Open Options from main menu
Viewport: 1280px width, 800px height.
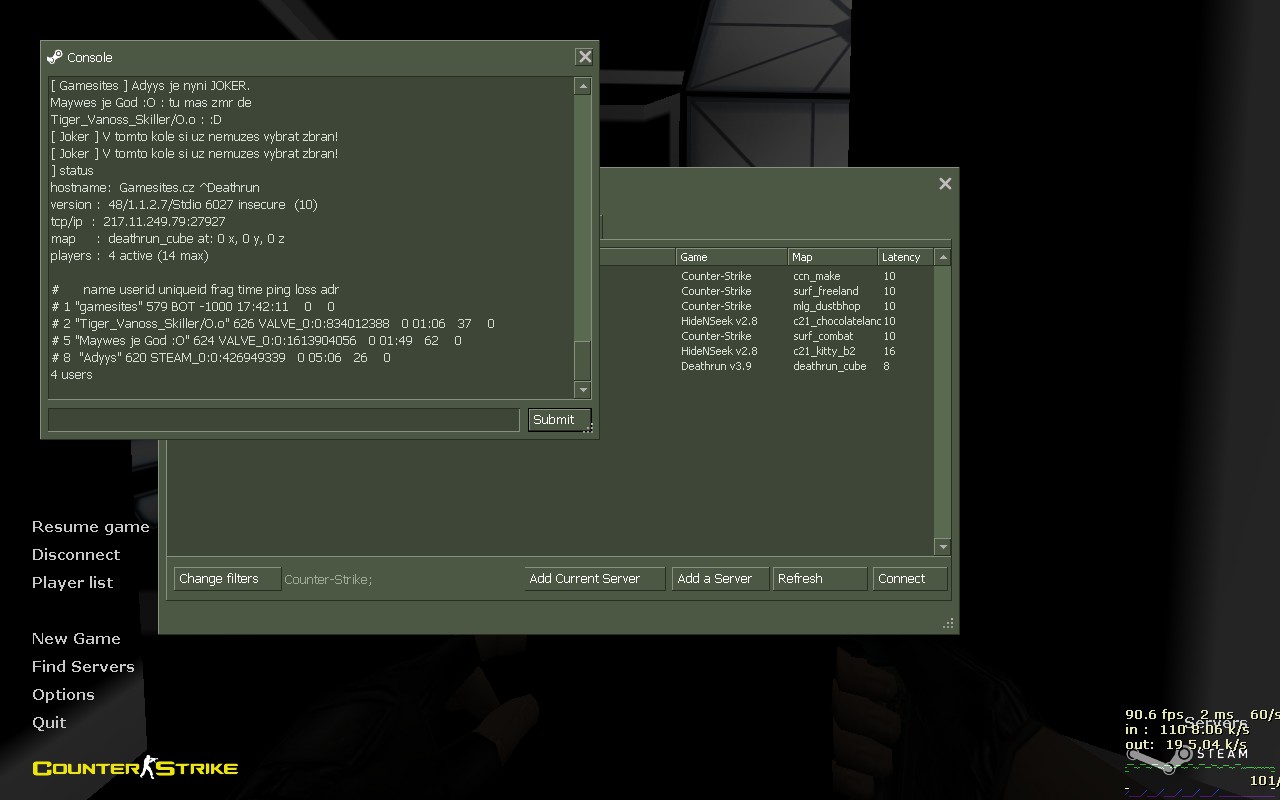(63, 695)
